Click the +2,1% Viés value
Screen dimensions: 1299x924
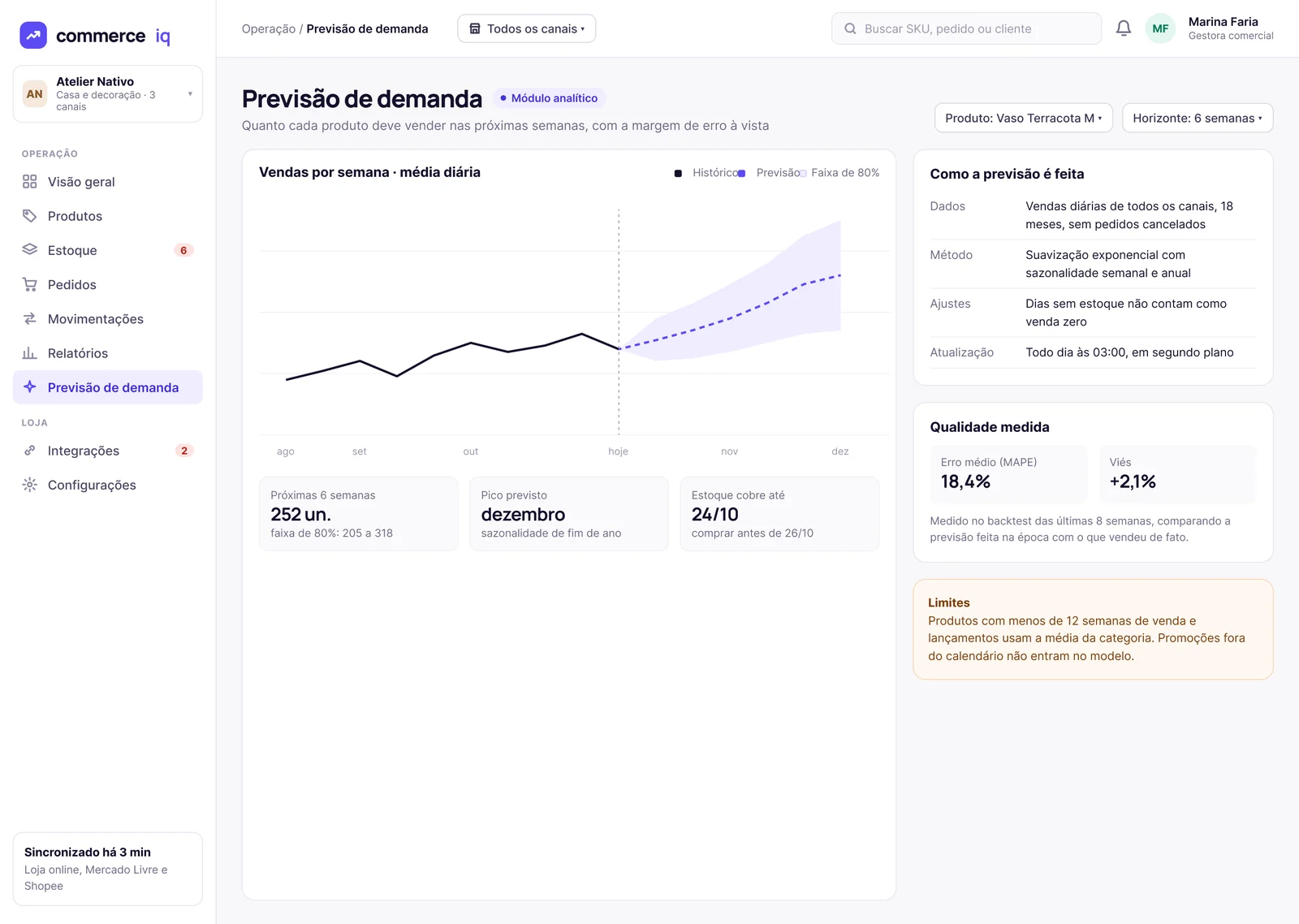[1133, 481]
